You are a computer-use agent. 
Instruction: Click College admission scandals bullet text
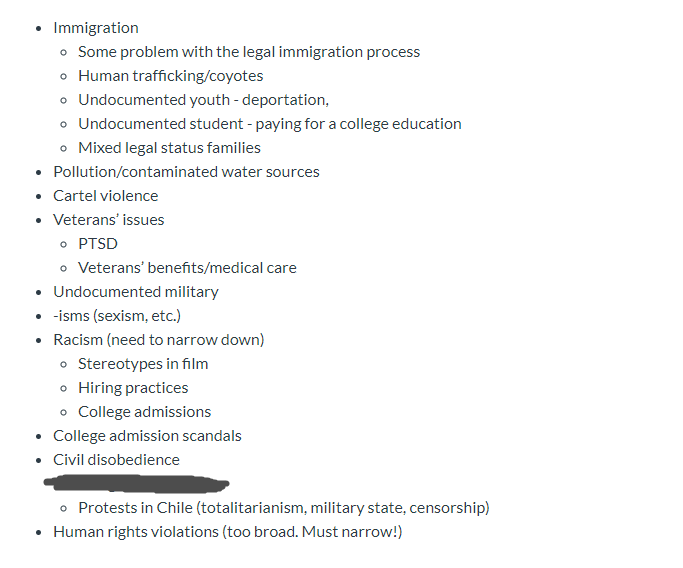pyautogui.click(x=147, y=436)
